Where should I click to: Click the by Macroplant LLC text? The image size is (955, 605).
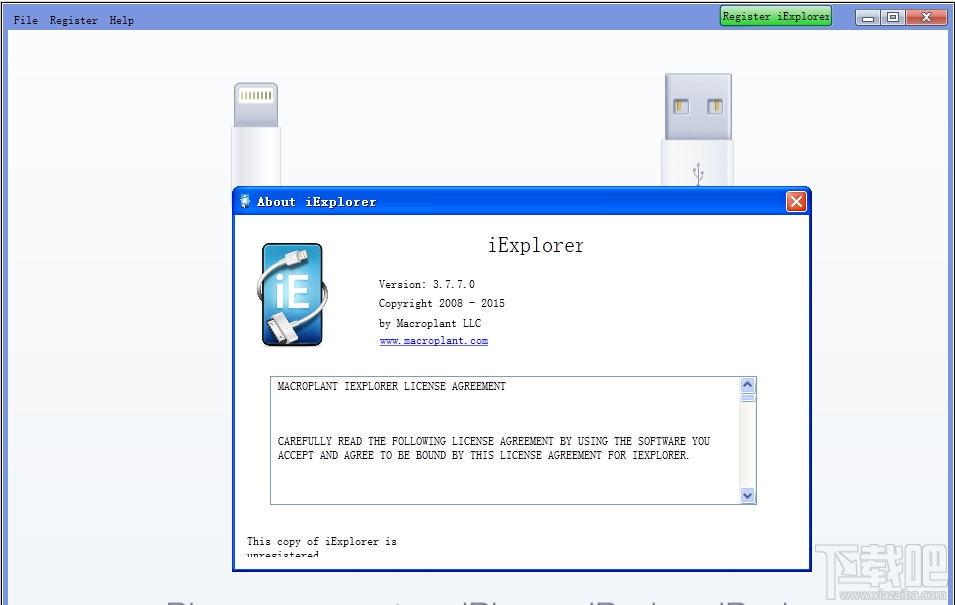(x=429, y=323)
